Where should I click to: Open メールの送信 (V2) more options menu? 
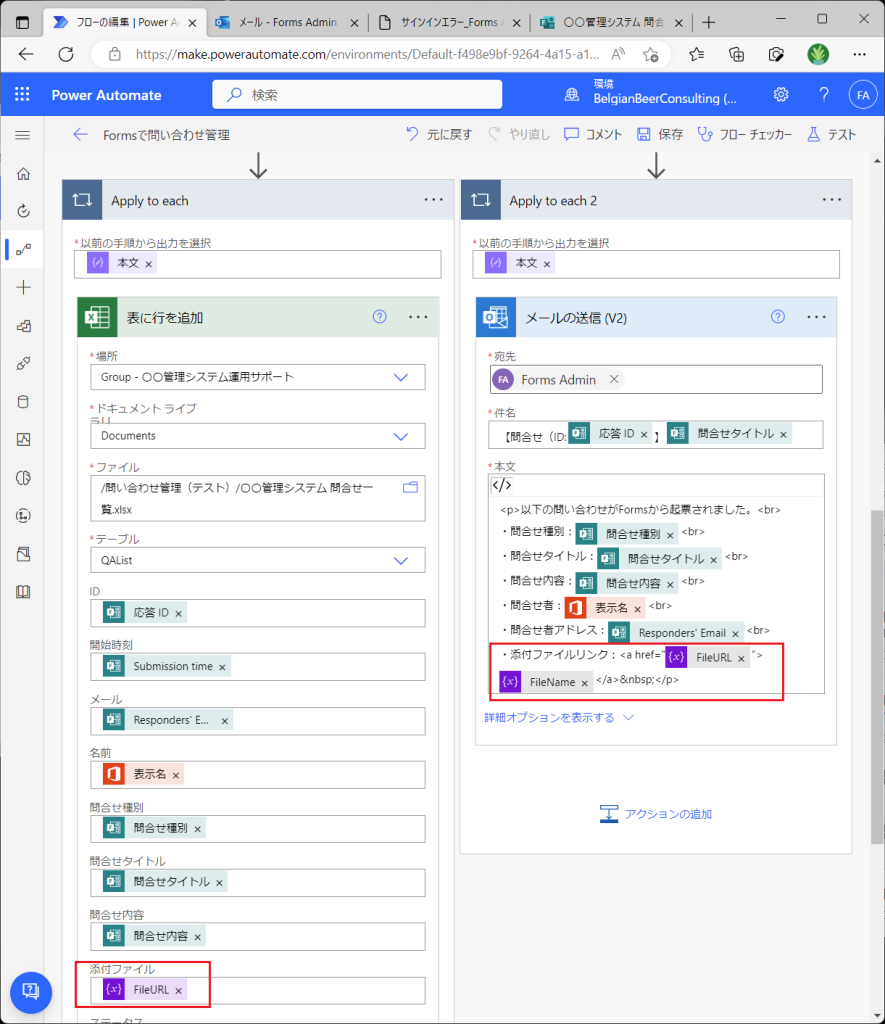[x=816, y=317]
